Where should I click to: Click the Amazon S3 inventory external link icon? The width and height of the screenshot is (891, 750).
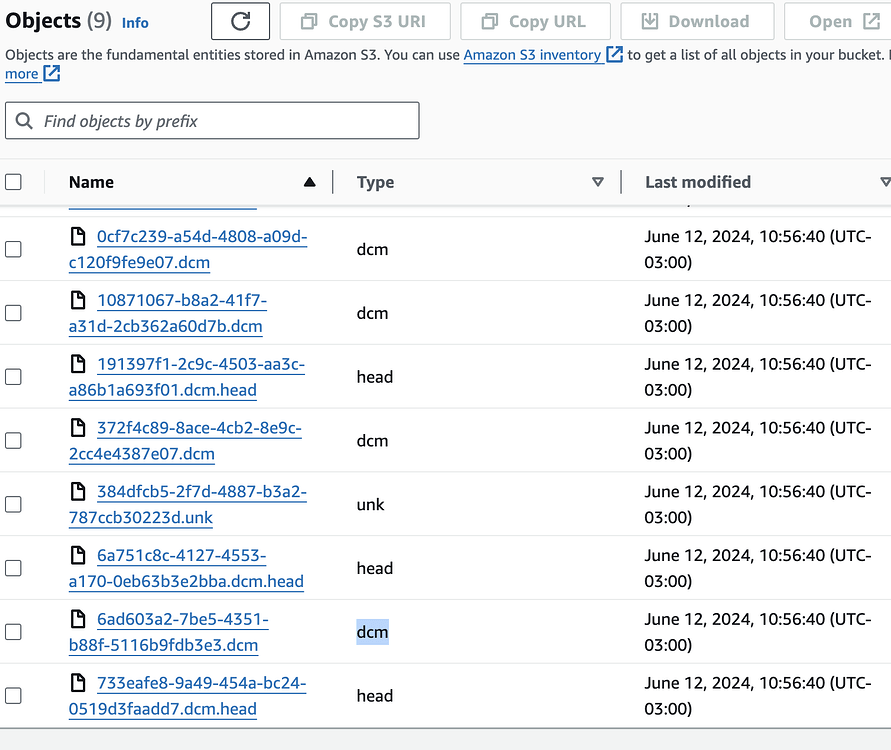coord(613,54)
